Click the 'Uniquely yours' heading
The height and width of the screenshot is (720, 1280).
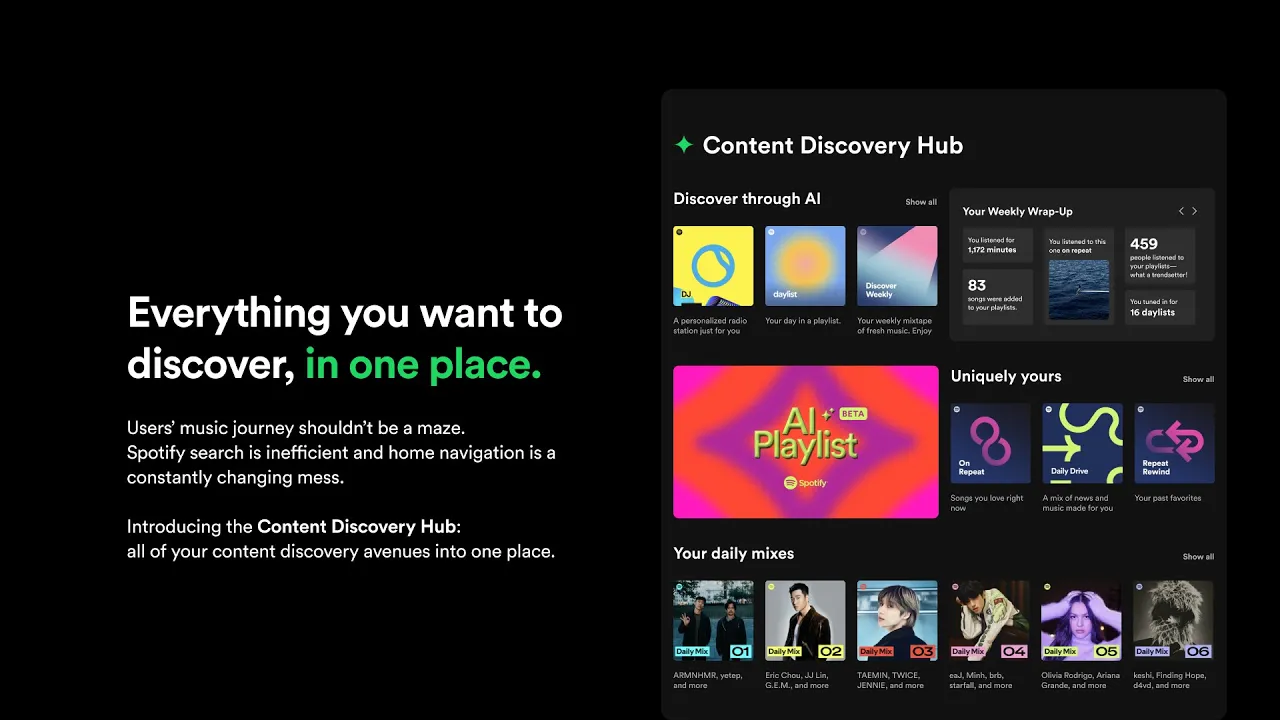click(1006, 377)
